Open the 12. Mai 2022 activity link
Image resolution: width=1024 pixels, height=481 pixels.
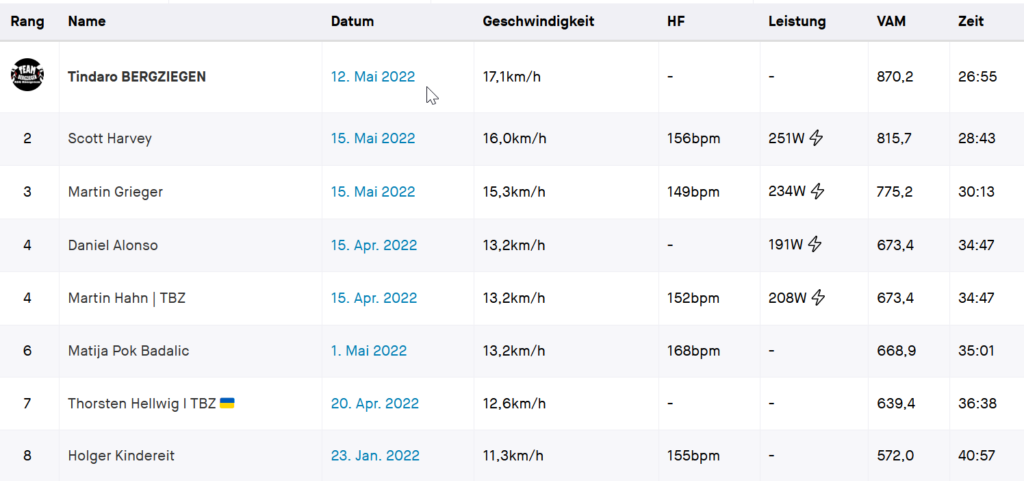point(373,76)
